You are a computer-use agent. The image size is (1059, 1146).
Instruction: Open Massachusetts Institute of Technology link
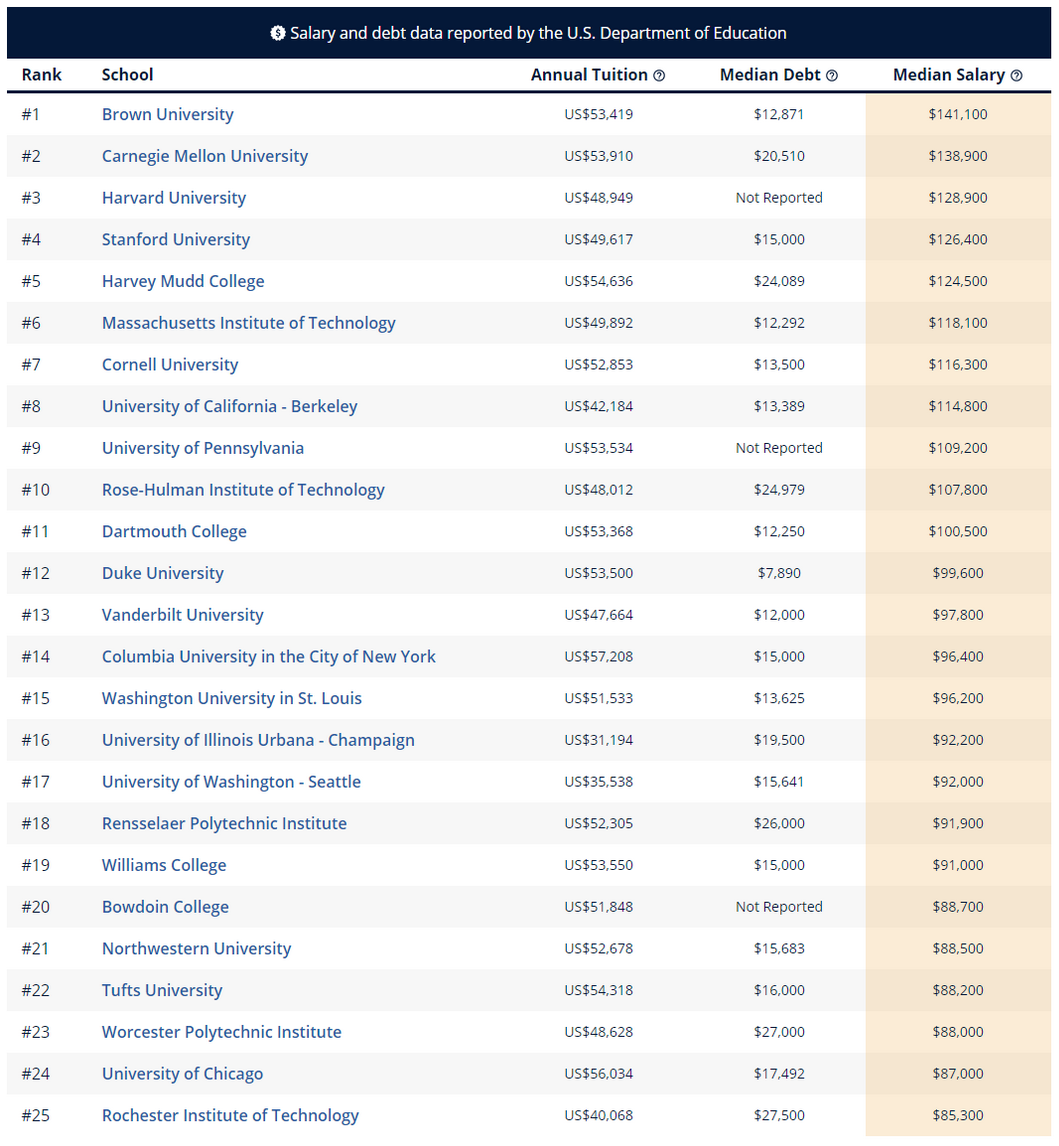tap(248, 323)
